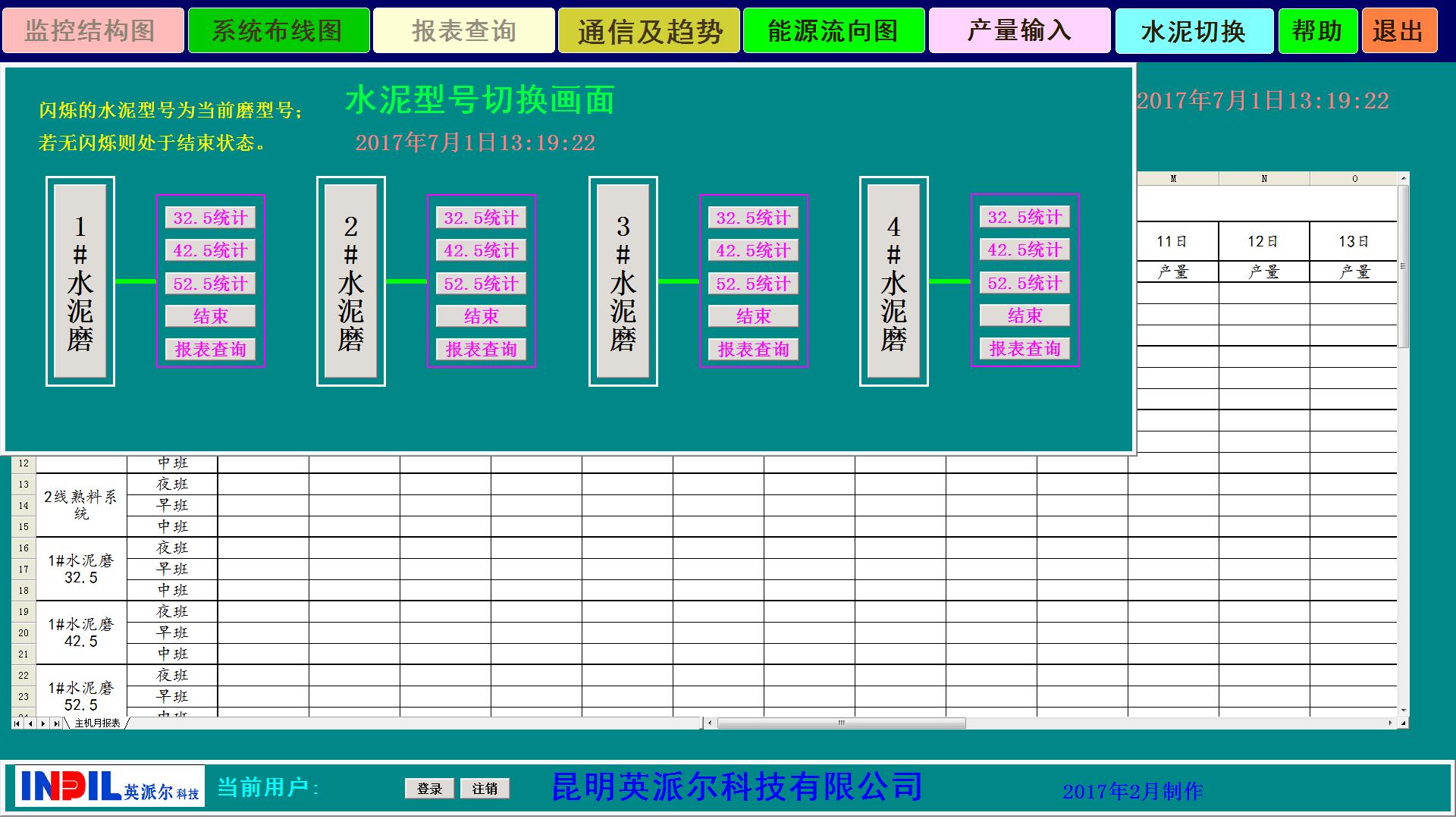Select the 主机月报表 sheet tab

pyautogui.click(x=97, y=723)
